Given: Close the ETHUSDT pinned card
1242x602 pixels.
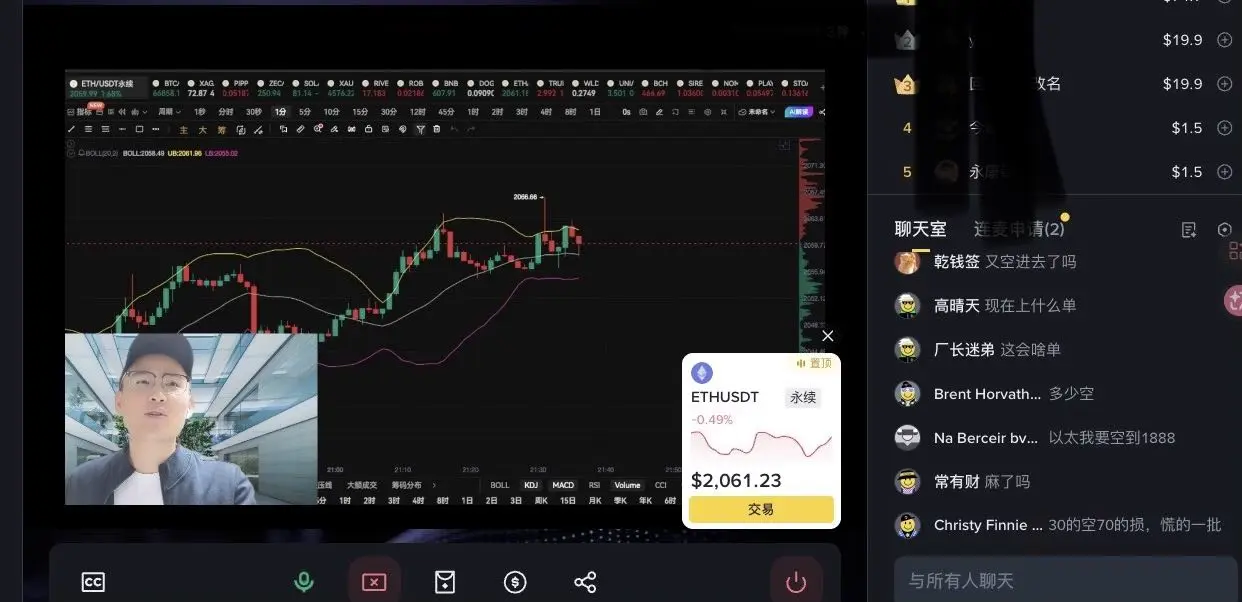Looking at the screenshot, I should (827, 336).
